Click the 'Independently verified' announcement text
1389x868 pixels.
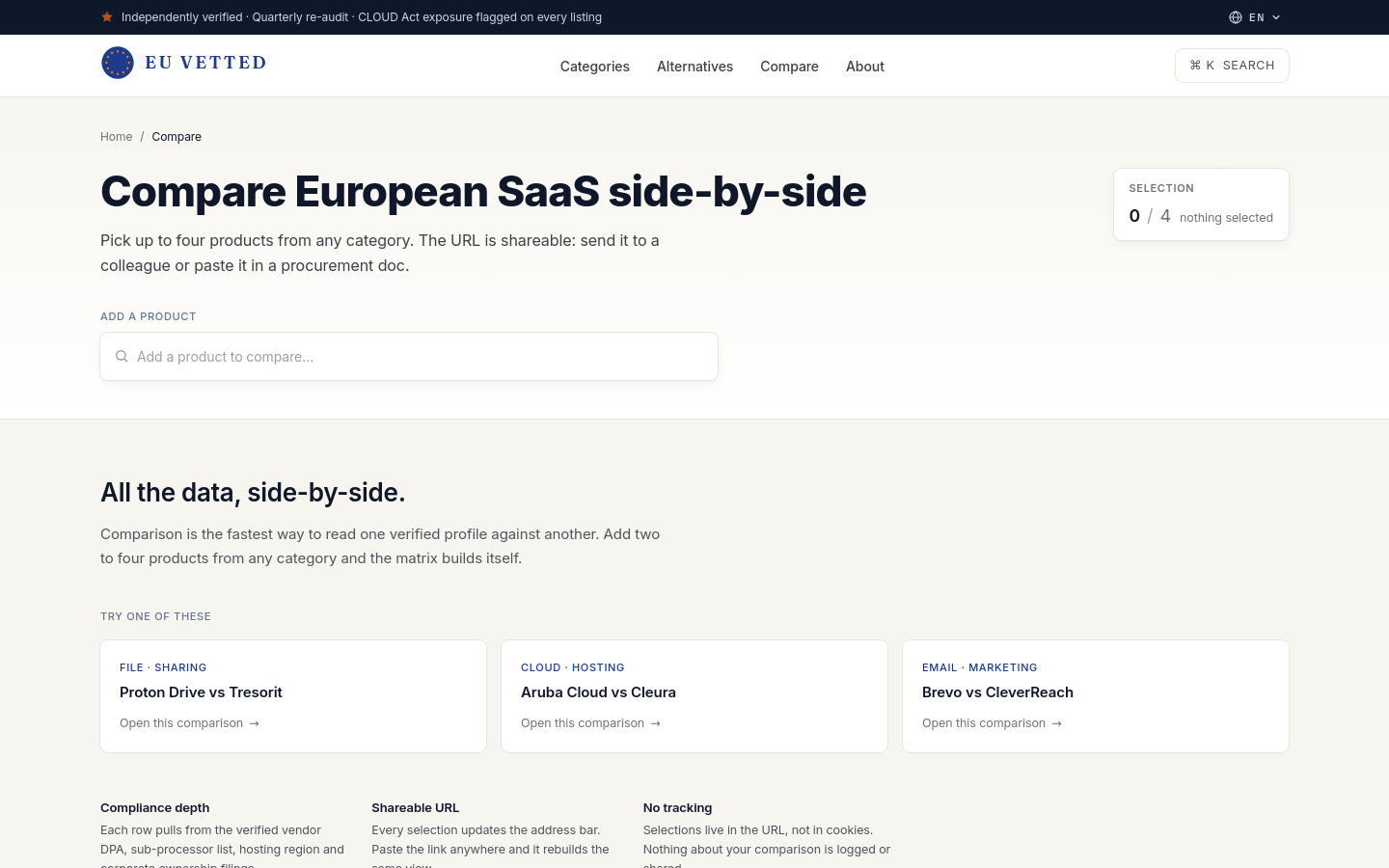click(181, 17)
